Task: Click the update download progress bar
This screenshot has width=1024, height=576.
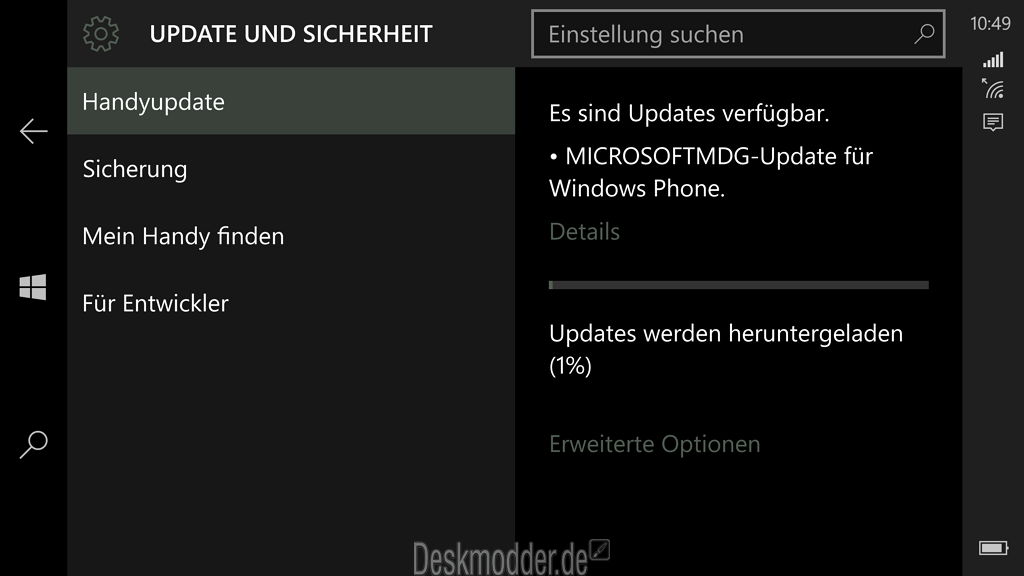Action: point(739,285)
